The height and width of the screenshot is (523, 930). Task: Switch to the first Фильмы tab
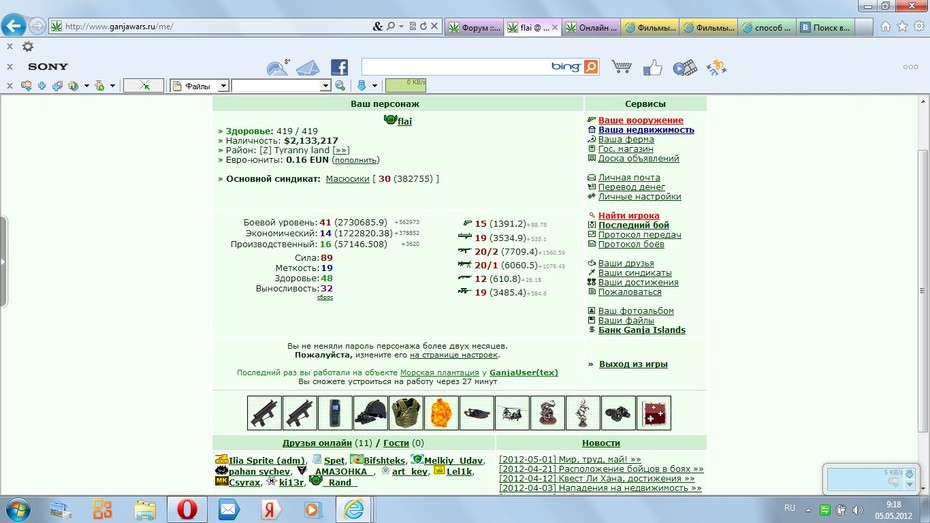pyautogui.click(x=651, y=27)
